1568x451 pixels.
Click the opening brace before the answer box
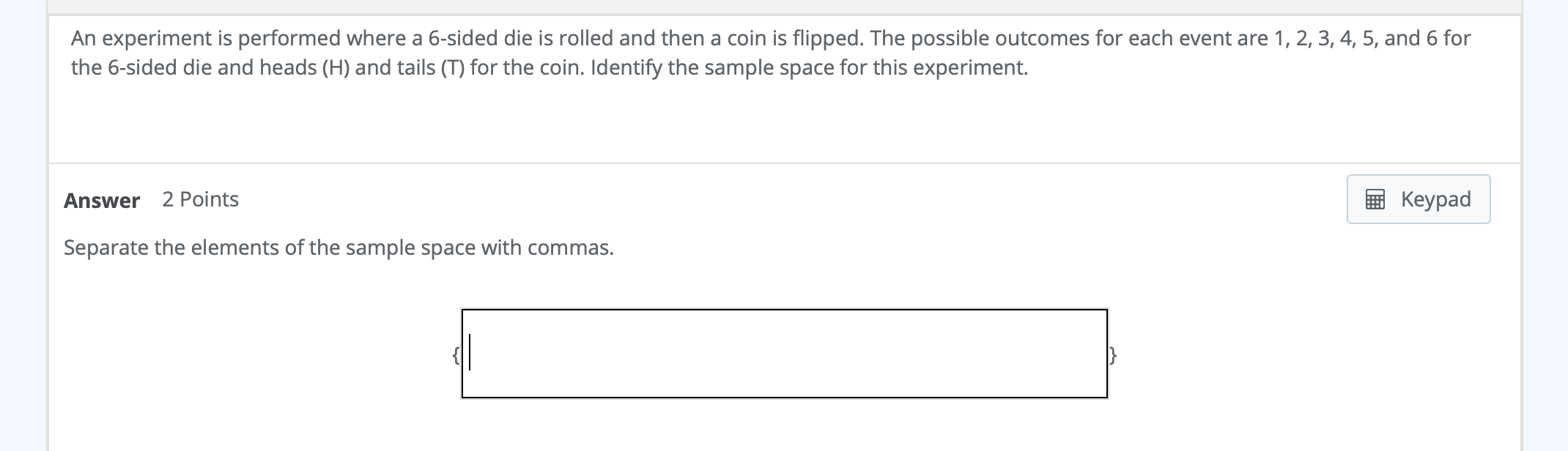click(454, 355)
